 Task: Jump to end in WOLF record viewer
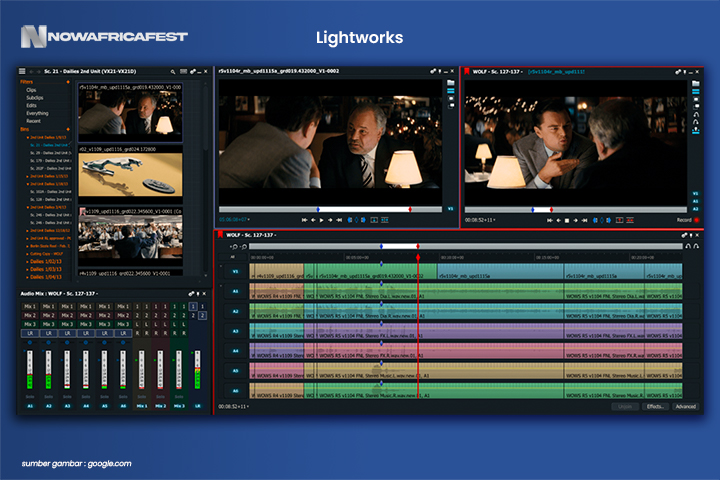585,221
